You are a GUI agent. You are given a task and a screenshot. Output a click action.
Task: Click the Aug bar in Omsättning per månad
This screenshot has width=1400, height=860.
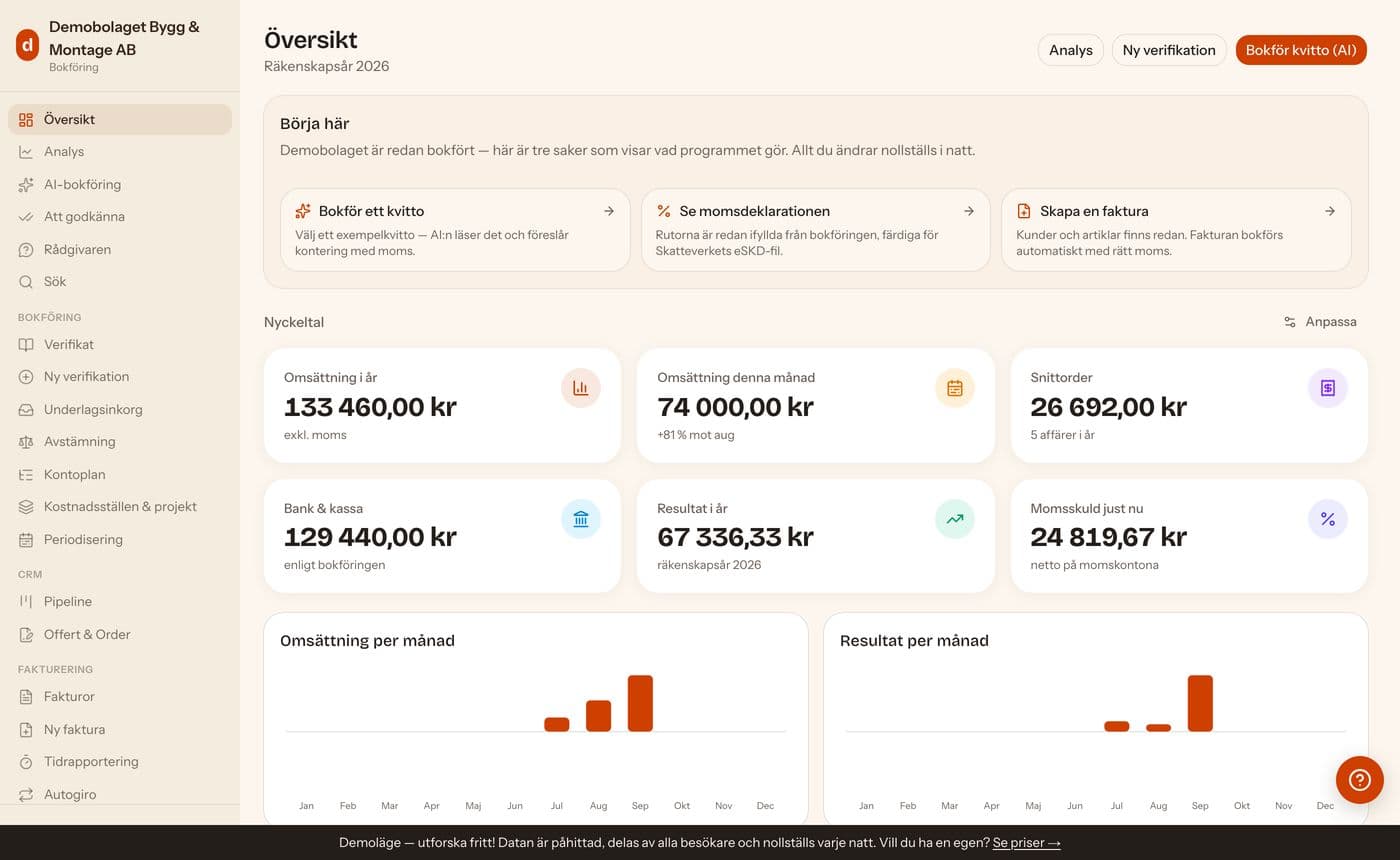click(x=598, y=716)
